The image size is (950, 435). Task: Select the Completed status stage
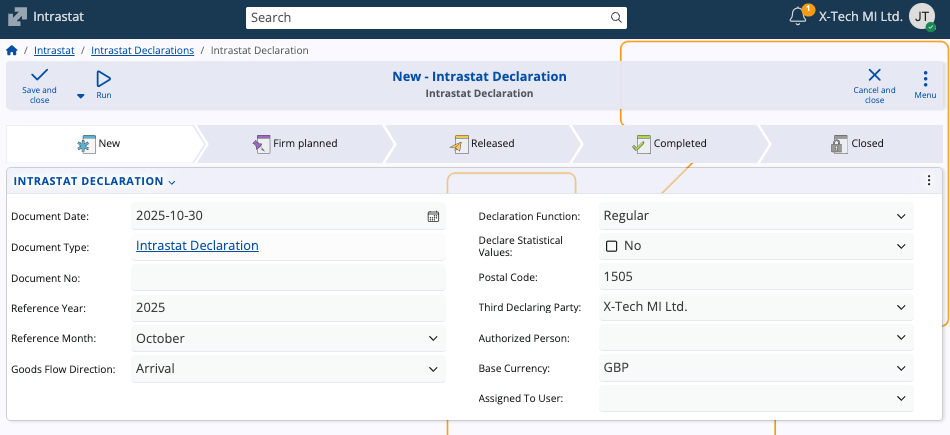point(669,144)
